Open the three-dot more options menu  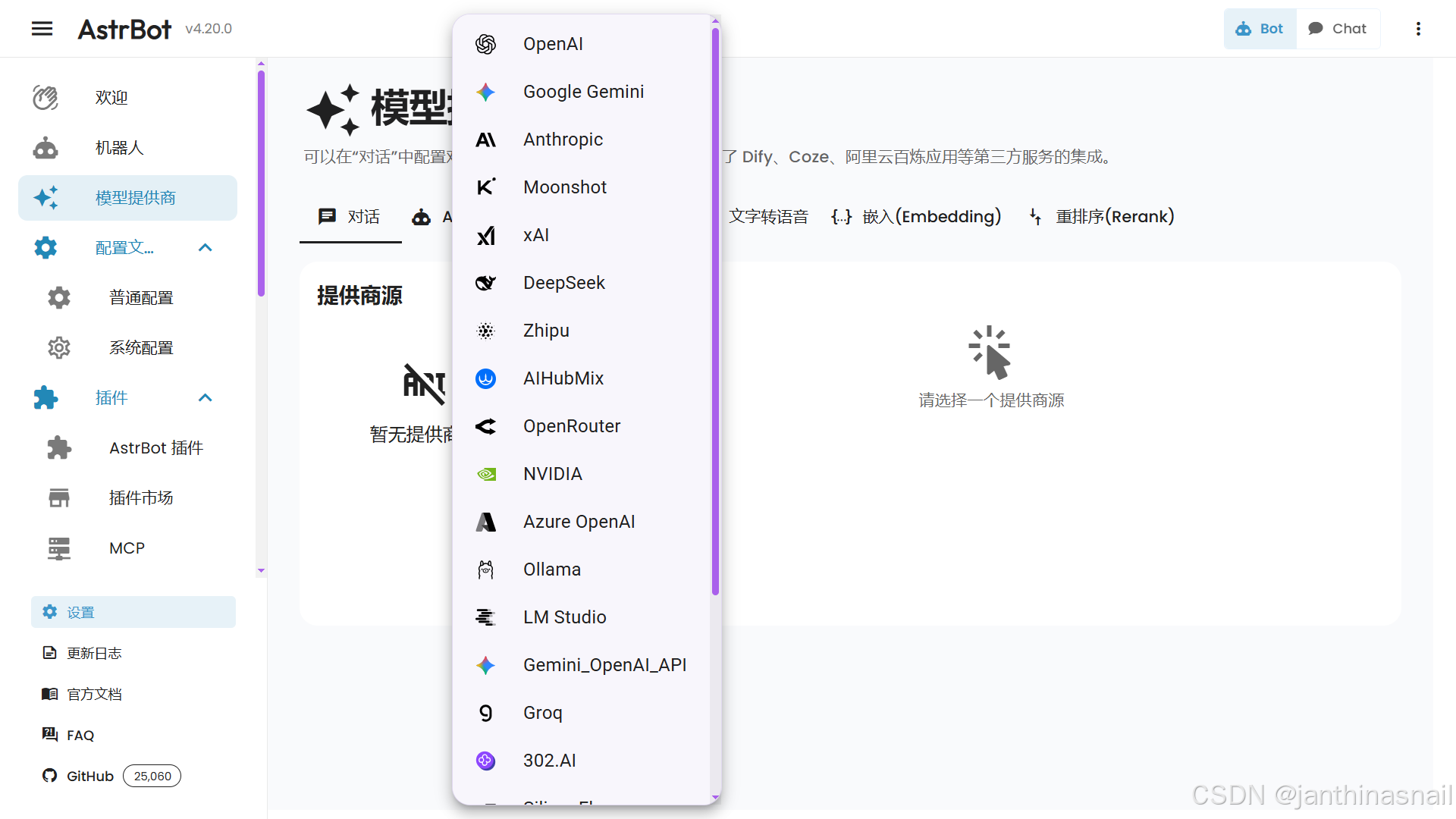tap(1418, 29)
